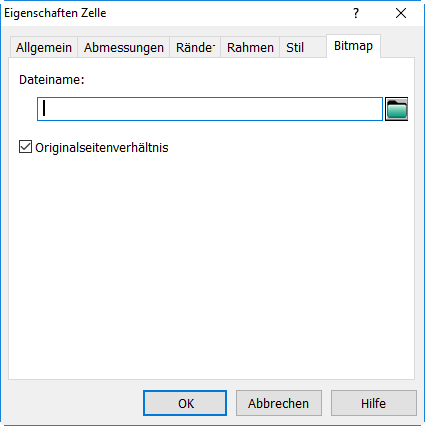The width and height of the screenshot is (425, 426).
Task: Go to the Rahmen tab
Action: (250, 47)
